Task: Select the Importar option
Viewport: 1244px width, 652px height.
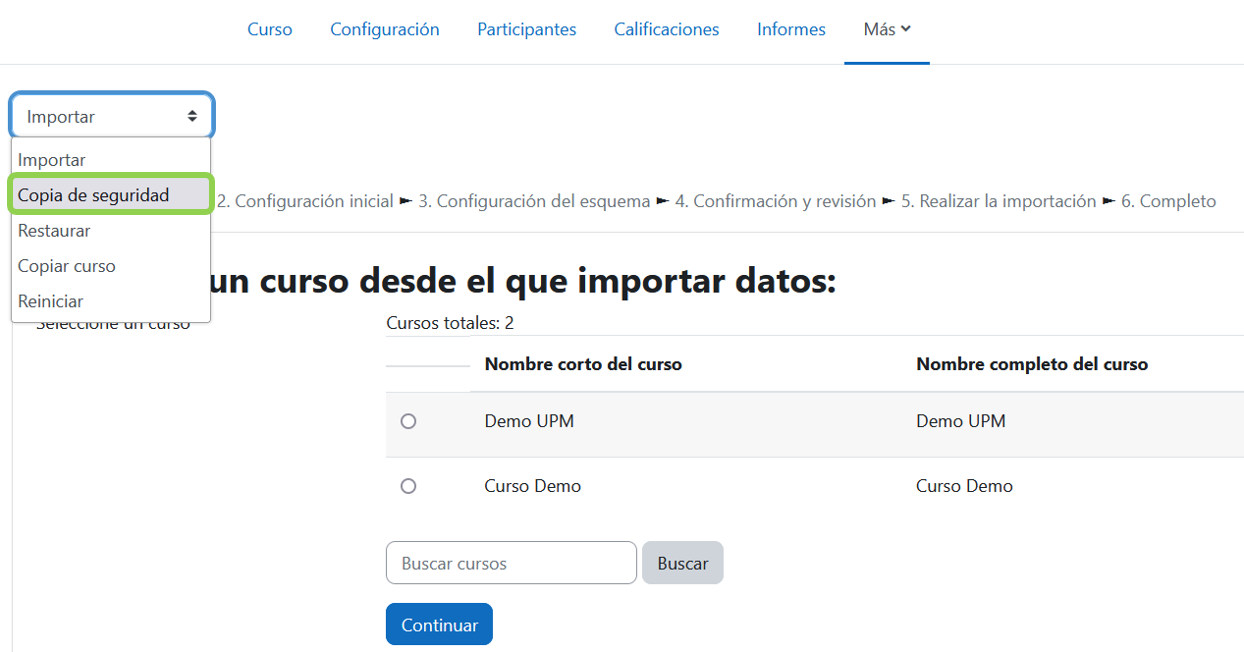Action: tap(52, 159)
